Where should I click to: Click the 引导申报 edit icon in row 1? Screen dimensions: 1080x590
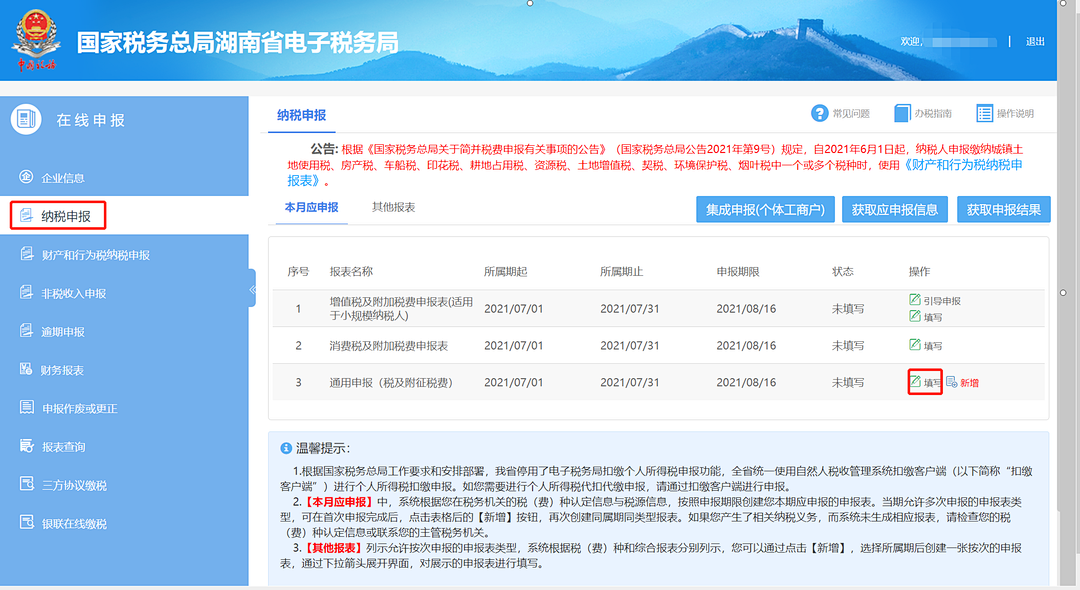(915, 299)
